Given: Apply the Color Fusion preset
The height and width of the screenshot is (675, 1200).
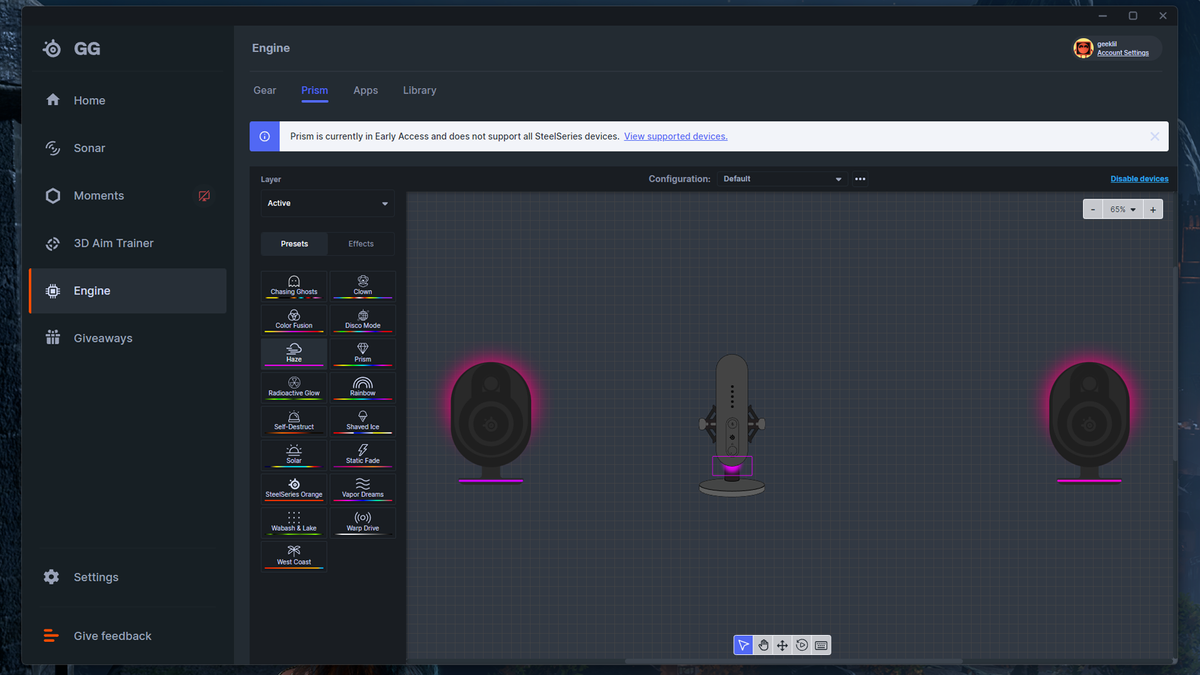Looking at the screenshot, I should point(294,320).
